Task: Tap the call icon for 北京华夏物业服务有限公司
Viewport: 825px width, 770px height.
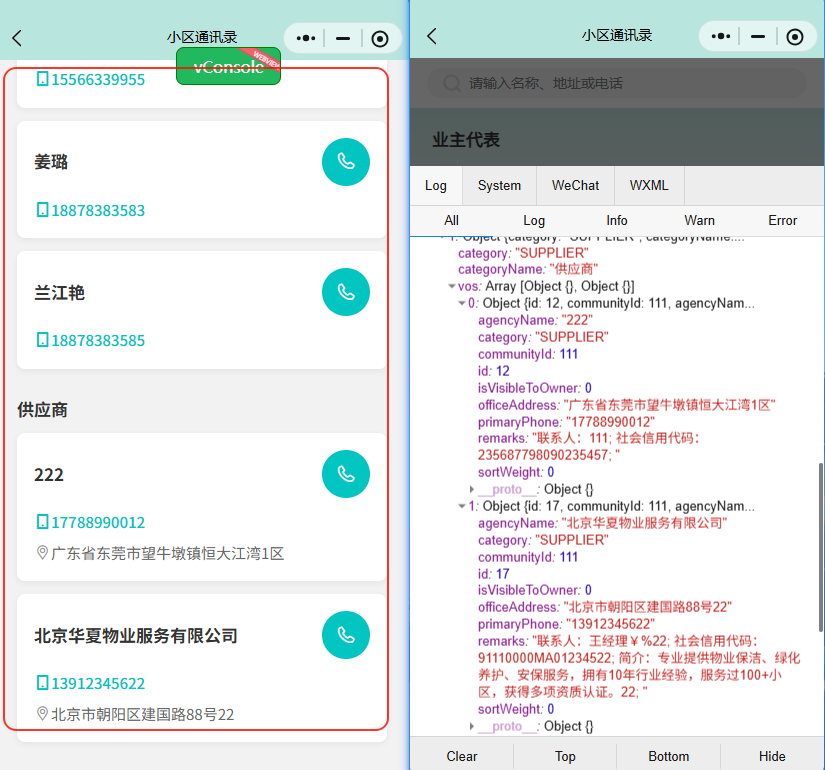Action: (x=345, y=634)
